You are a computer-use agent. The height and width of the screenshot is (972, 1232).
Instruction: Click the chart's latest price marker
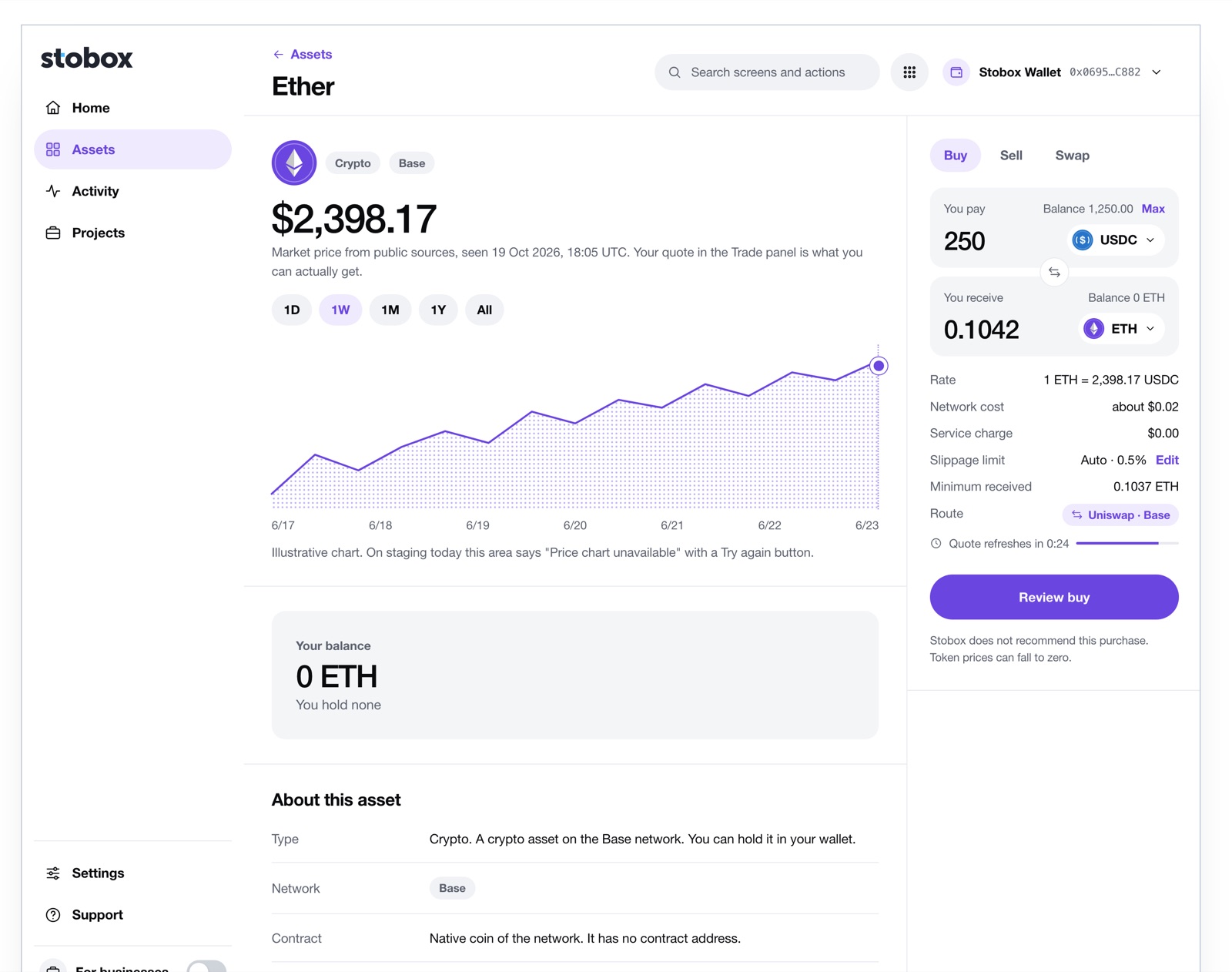pos(879,366)
